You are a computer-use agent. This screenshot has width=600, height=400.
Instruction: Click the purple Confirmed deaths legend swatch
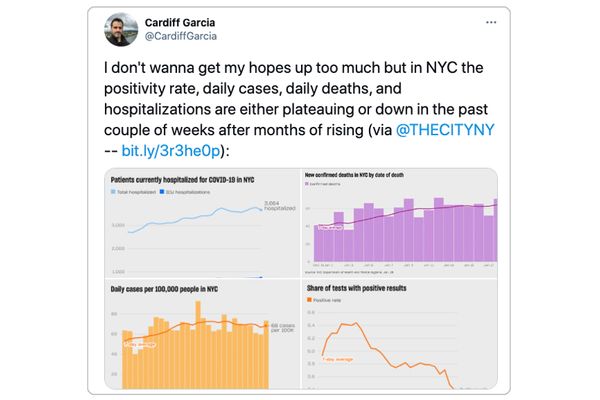click(308, 184)
